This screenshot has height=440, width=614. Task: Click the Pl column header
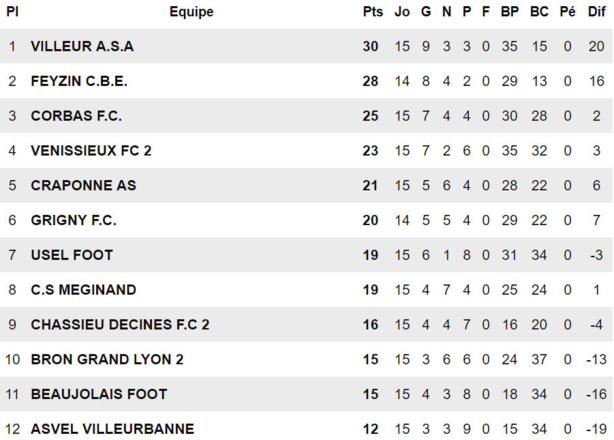pos(12,12)
